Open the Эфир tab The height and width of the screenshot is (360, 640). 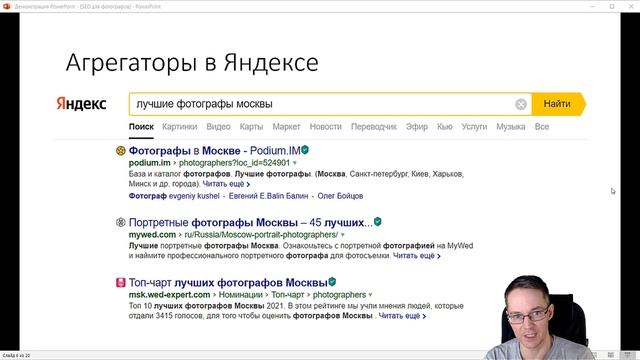(x=417, y=127)
